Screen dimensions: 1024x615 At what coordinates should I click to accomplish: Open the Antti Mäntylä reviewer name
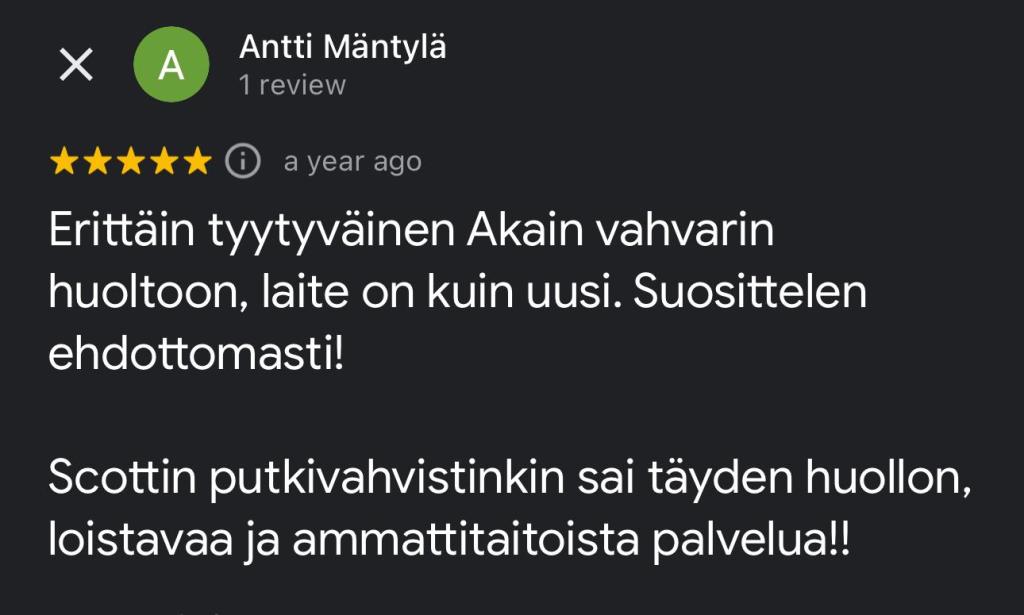(343, 47)
